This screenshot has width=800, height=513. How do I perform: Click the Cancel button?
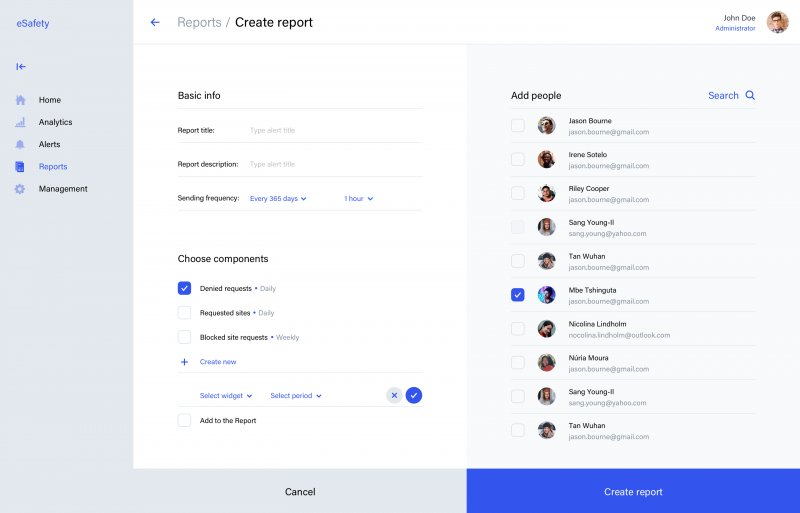click(300, 492)
